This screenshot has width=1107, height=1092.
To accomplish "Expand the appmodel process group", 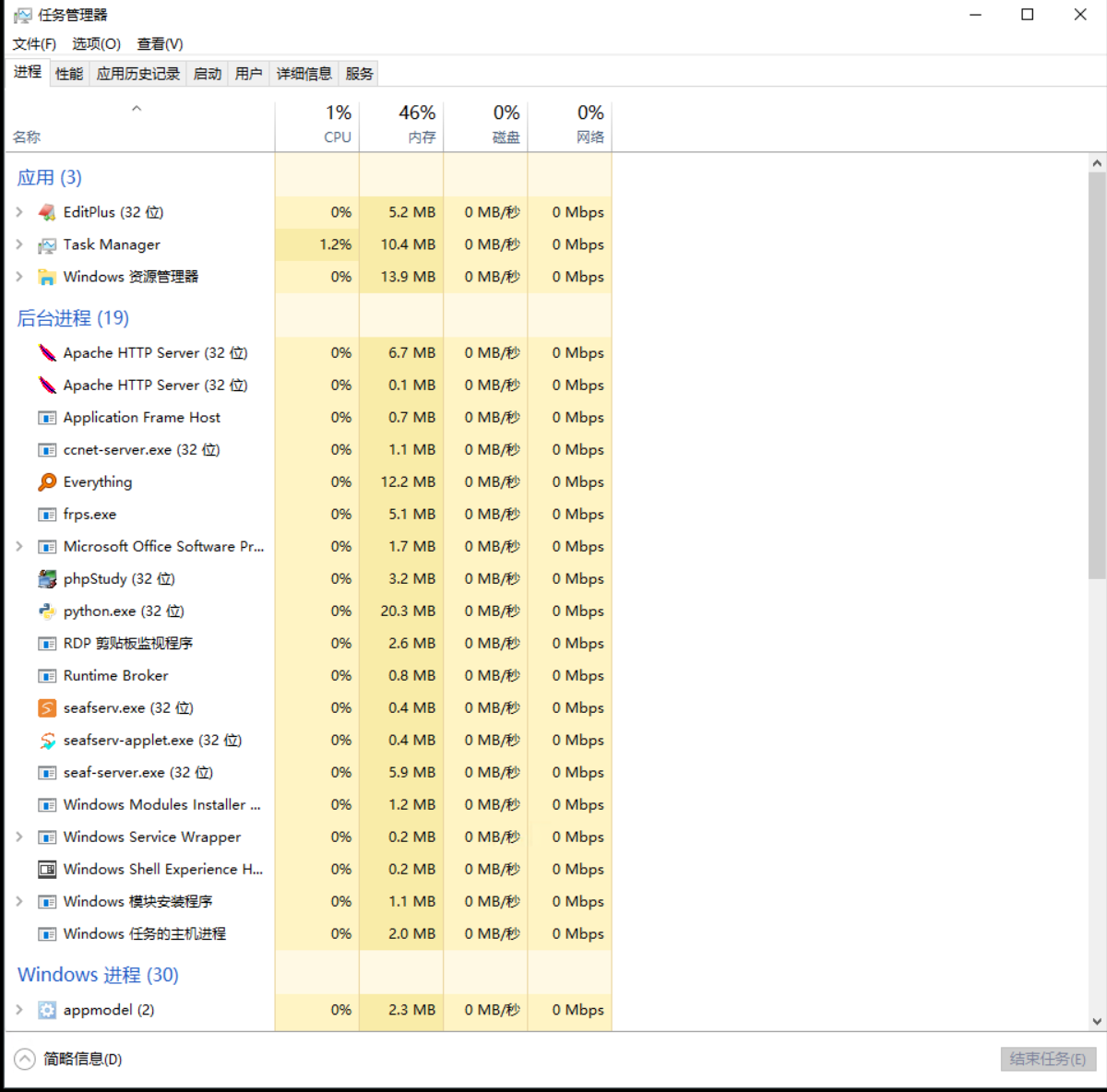I will pos(19,1010).
